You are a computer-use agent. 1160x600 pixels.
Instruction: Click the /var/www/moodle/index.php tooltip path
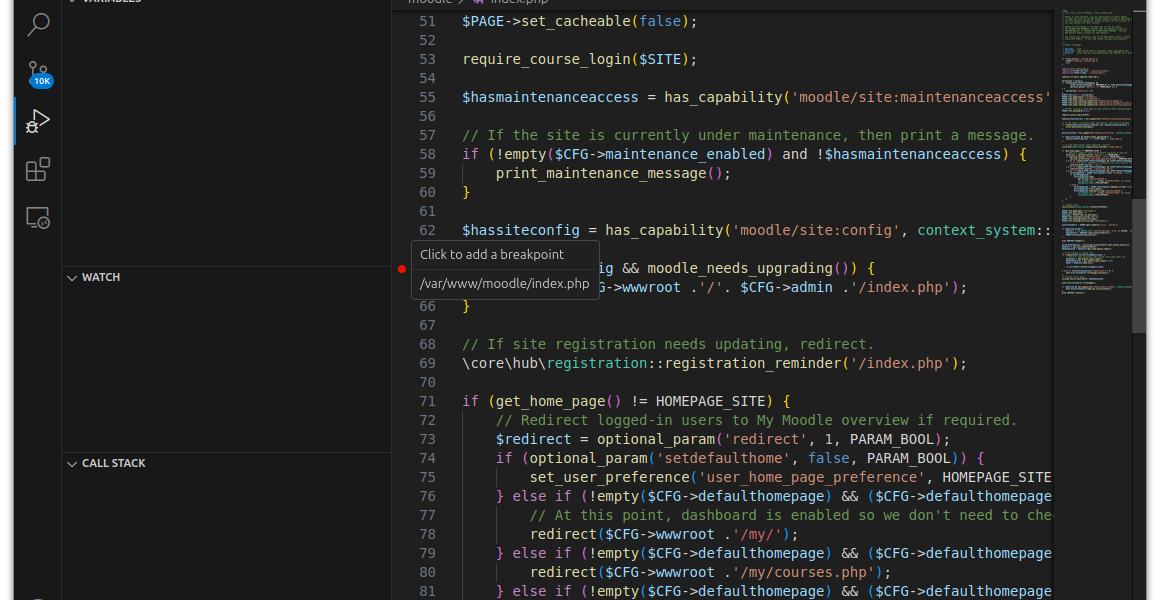click(505, 284)
